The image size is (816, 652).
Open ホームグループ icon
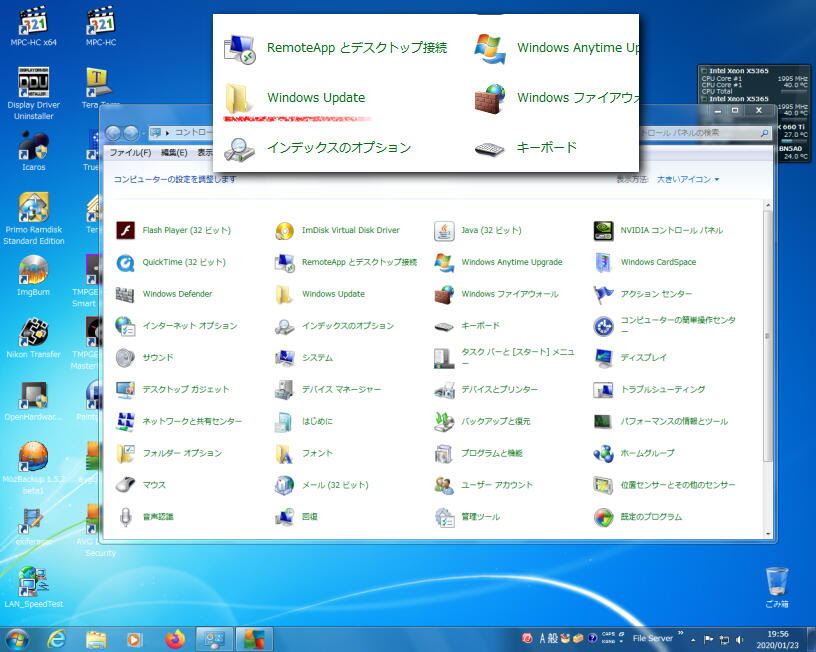tap(603, 453)
